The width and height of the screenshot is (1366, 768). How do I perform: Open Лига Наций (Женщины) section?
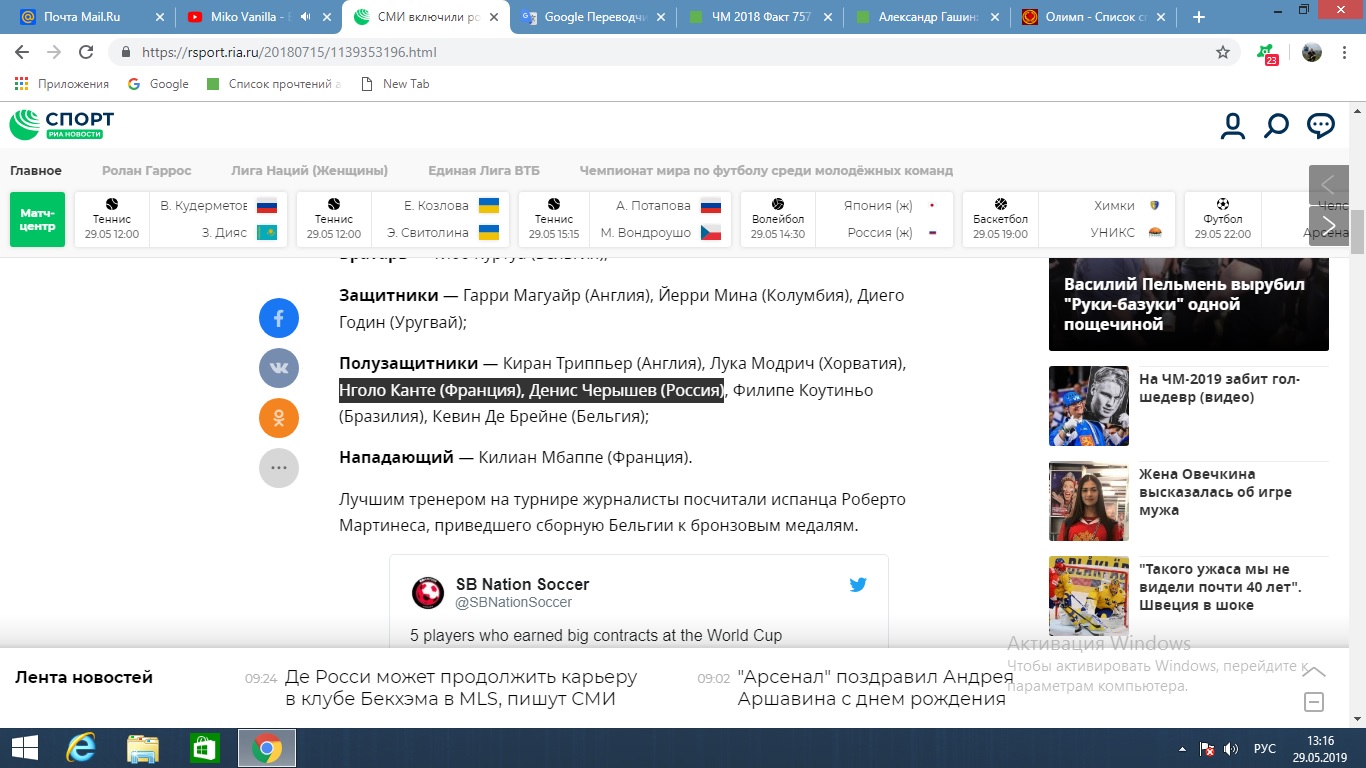309,170
